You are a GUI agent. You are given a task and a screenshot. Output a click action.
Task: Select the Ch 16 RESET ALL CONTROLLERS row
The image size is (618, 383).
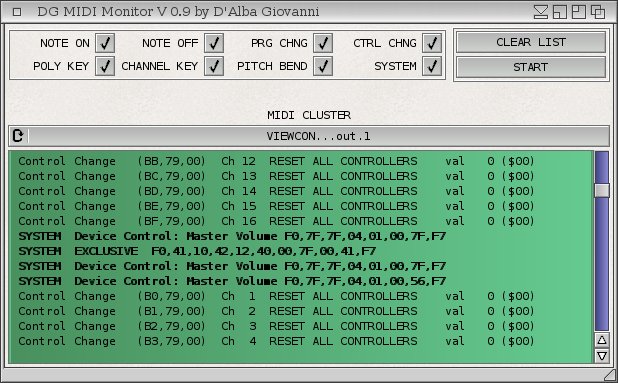(301, 221)
